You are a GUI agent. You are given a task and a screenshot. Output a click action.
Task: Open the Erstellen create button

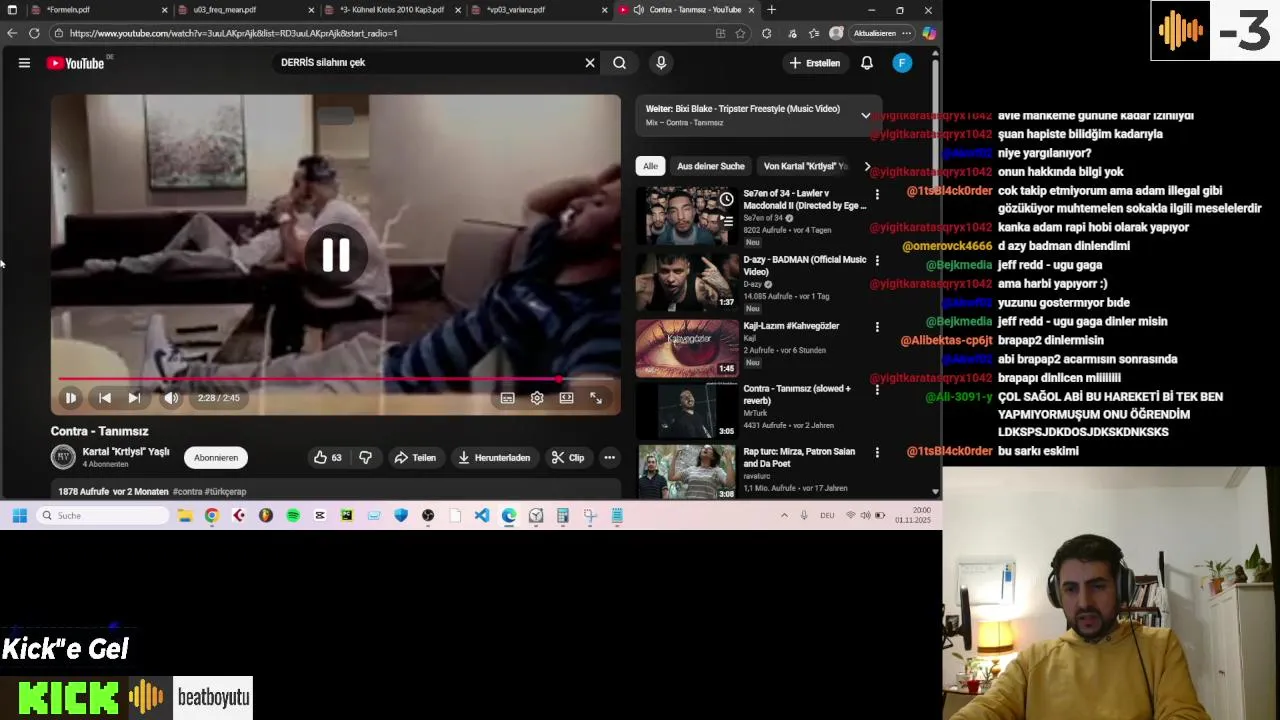[x=815, y=63]
